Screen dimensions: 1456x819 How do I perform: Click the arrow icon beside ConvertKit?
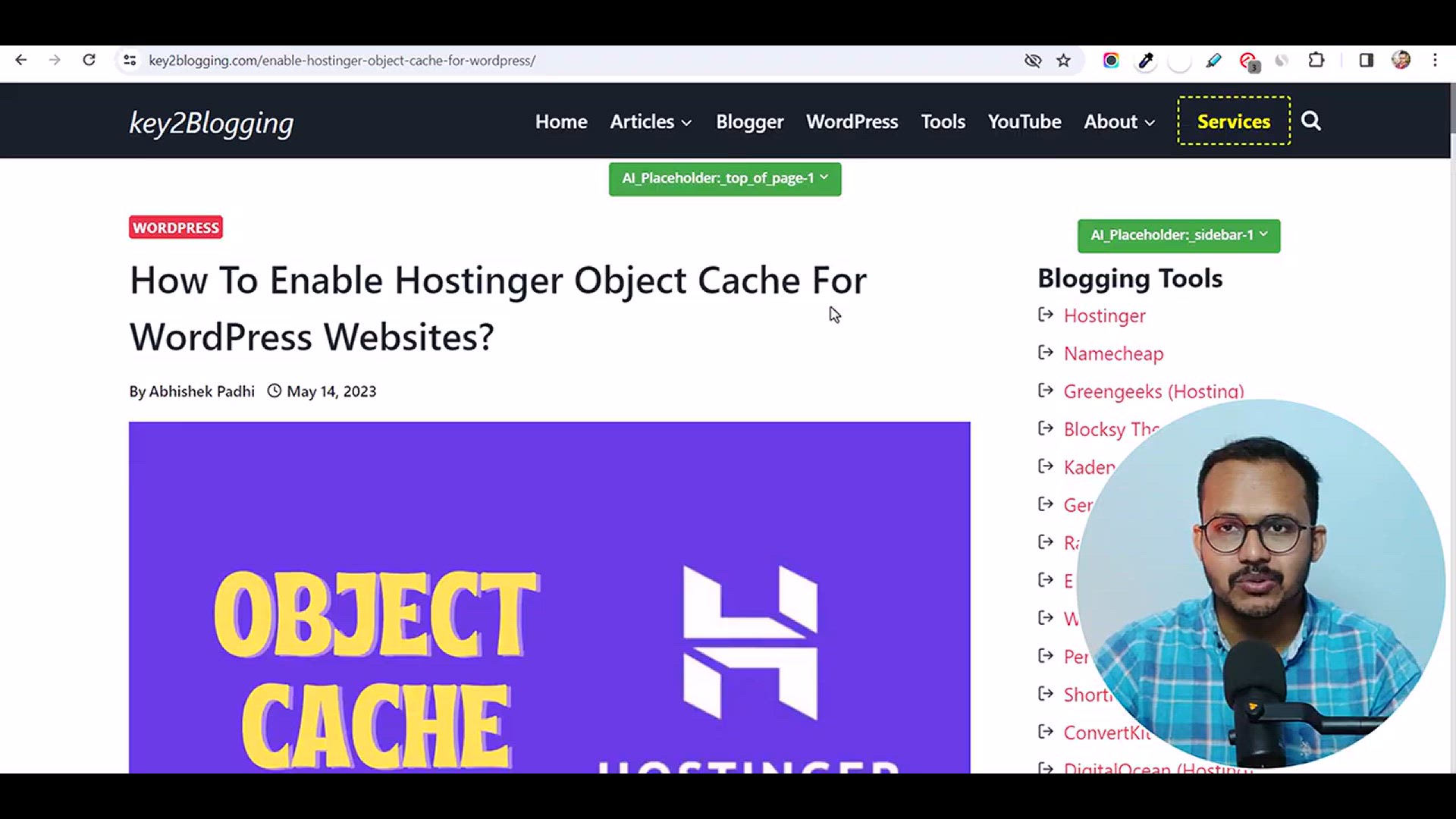(x=1046, y=732)
